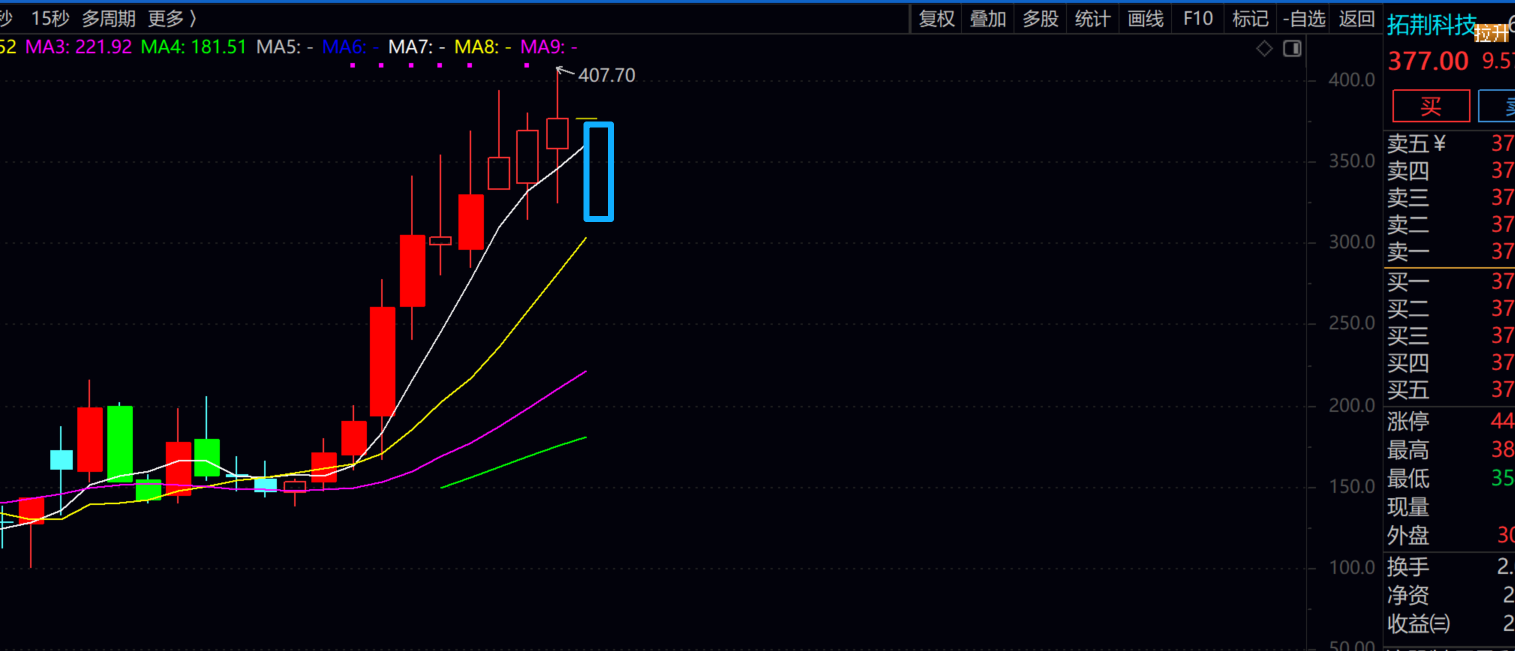The image size is (1515, 651).
Task: Click the 叠加 overlay toolbar button
Action: pos(988,18)
